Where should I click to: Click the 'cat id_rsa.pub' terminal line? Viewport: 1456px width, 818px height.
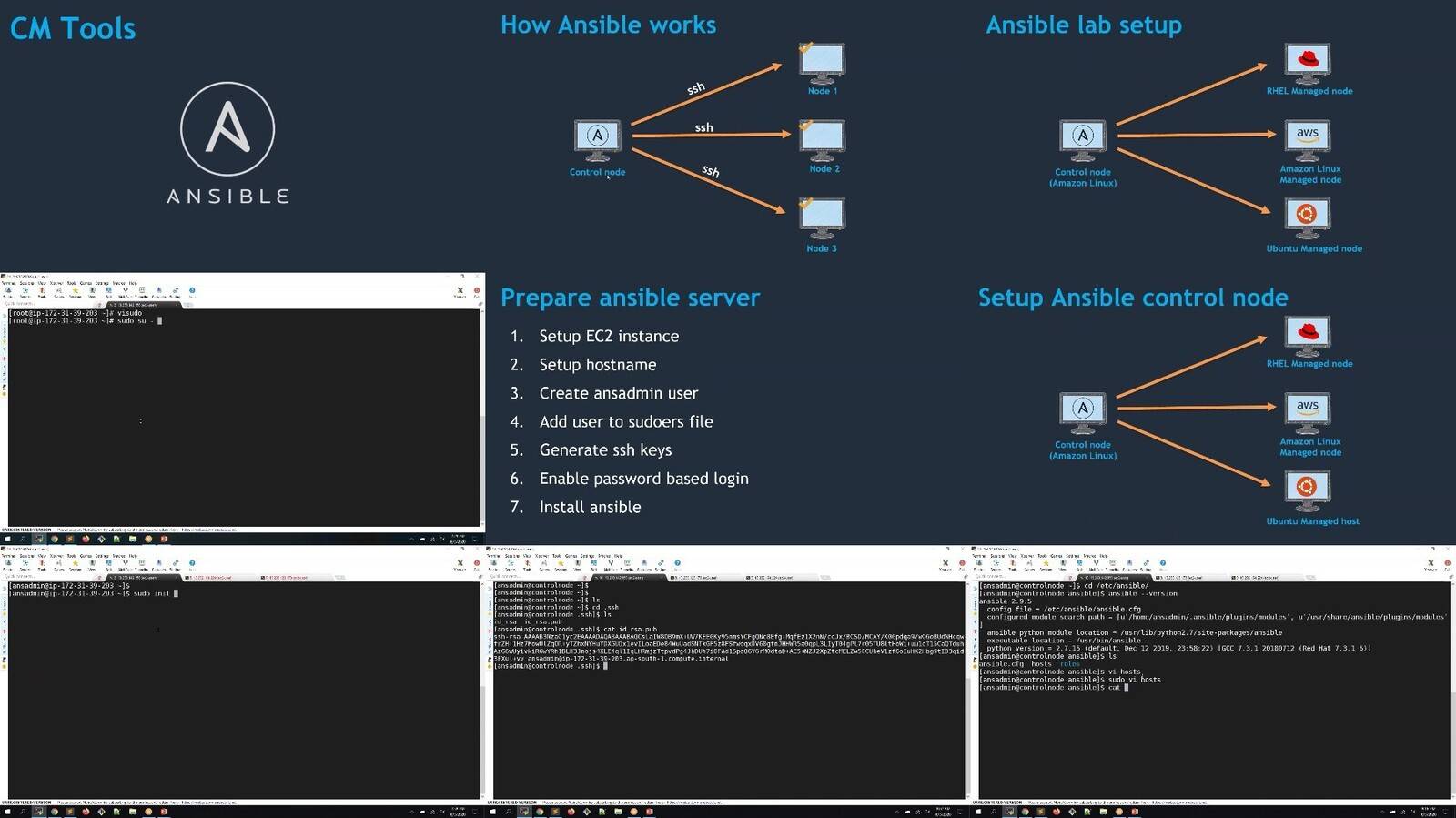tap(575, 629)
